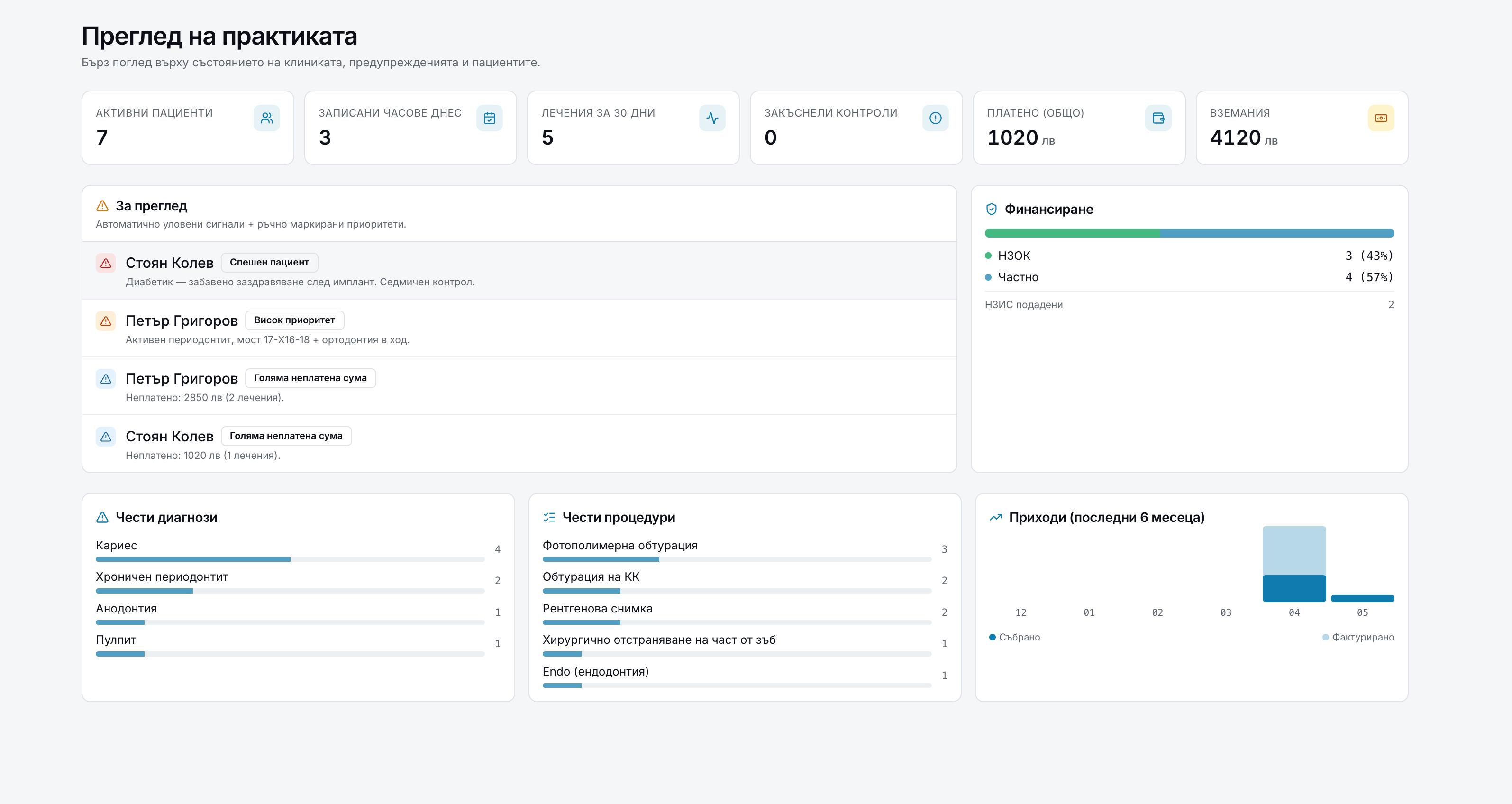Click the active patients people icon

266,118
